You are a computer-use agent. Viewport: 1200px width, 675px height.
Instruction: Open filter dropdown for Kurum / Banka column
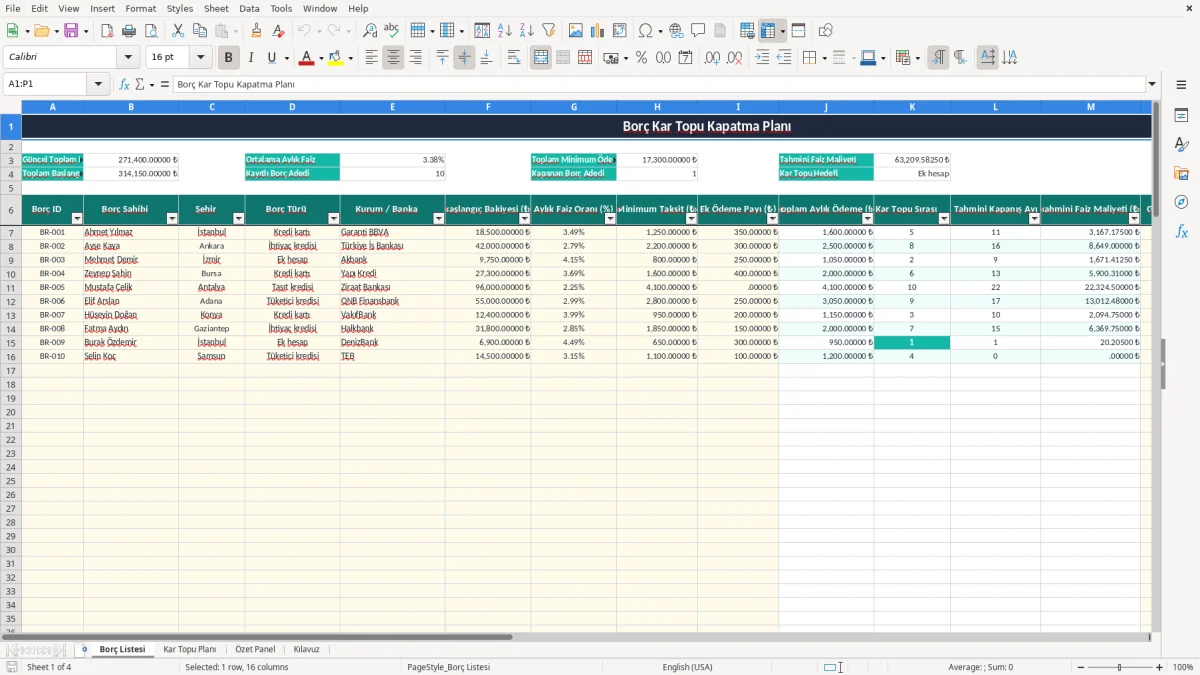click(x=439, y=218)
